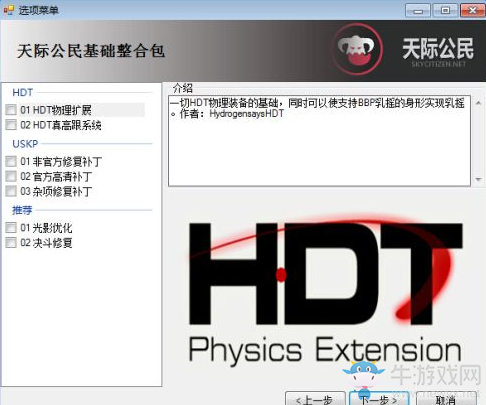This screenshot has height=405, width=486.
Task: Cancel the installer with 取消 button
Action: coord(446,399)
